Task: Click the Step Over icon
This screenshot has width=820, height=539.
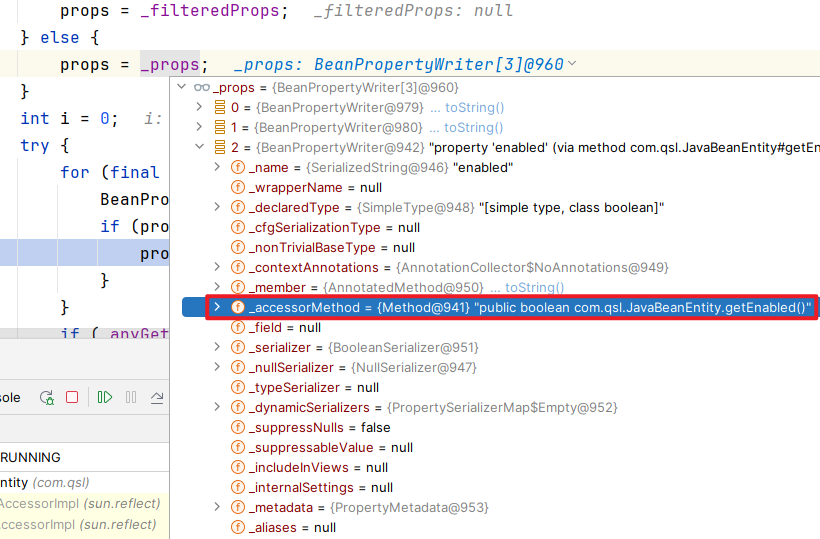Action: pyautogui.click(x=157, y=397)
